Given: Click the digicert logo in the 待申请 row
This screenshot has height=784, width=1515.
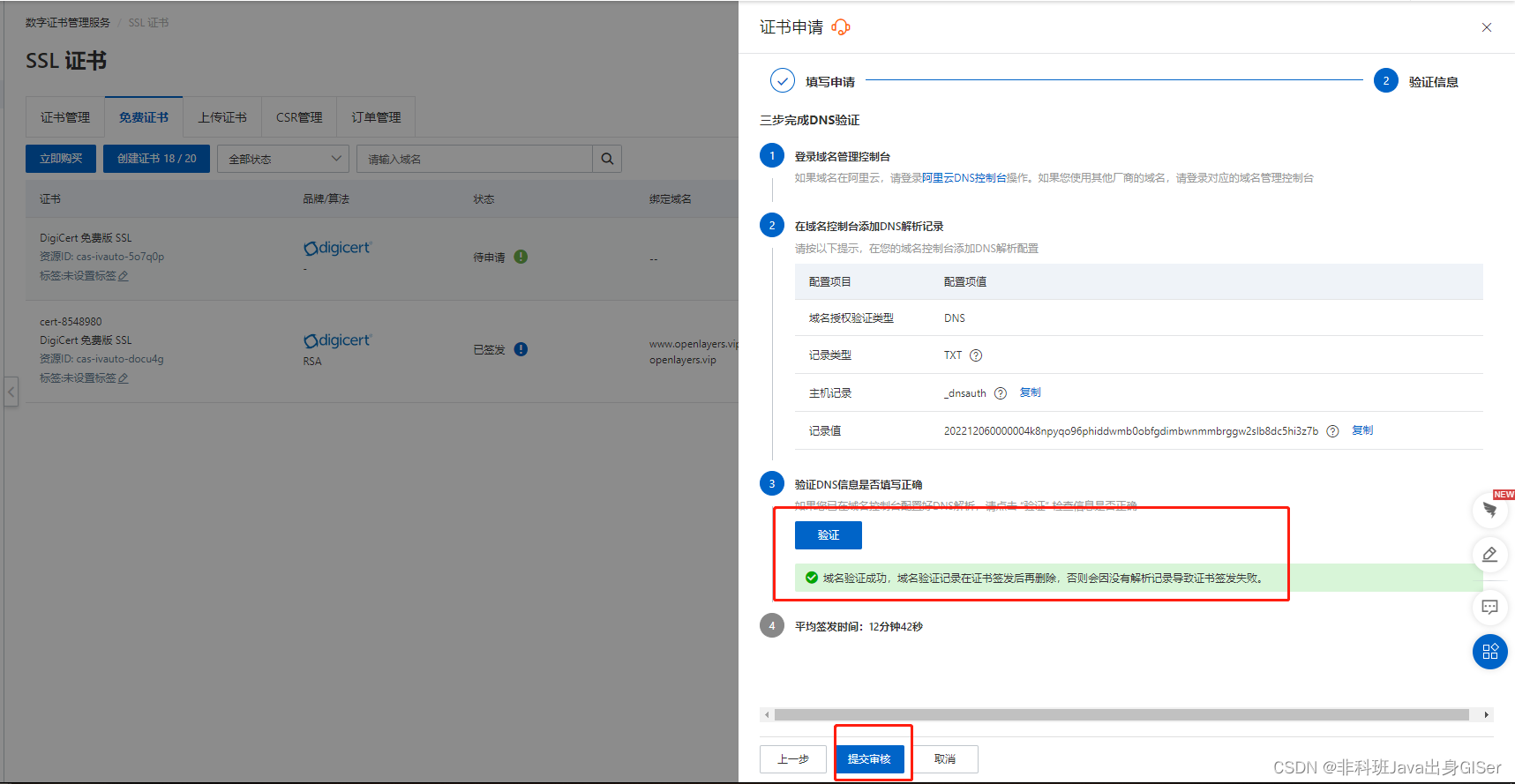Looking at the screenshot, I should point(338,249).
